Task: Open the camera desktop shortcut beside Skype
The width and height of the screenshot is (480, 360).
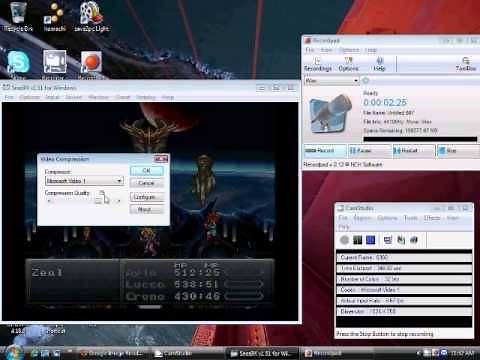Action: coord(54,63)
